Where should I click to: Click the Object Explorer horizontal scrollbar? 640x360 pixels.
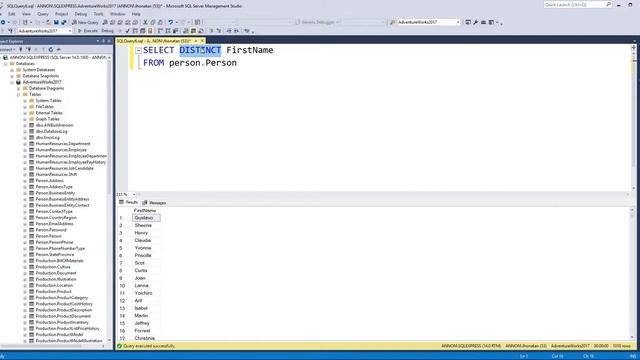[53, 346]
